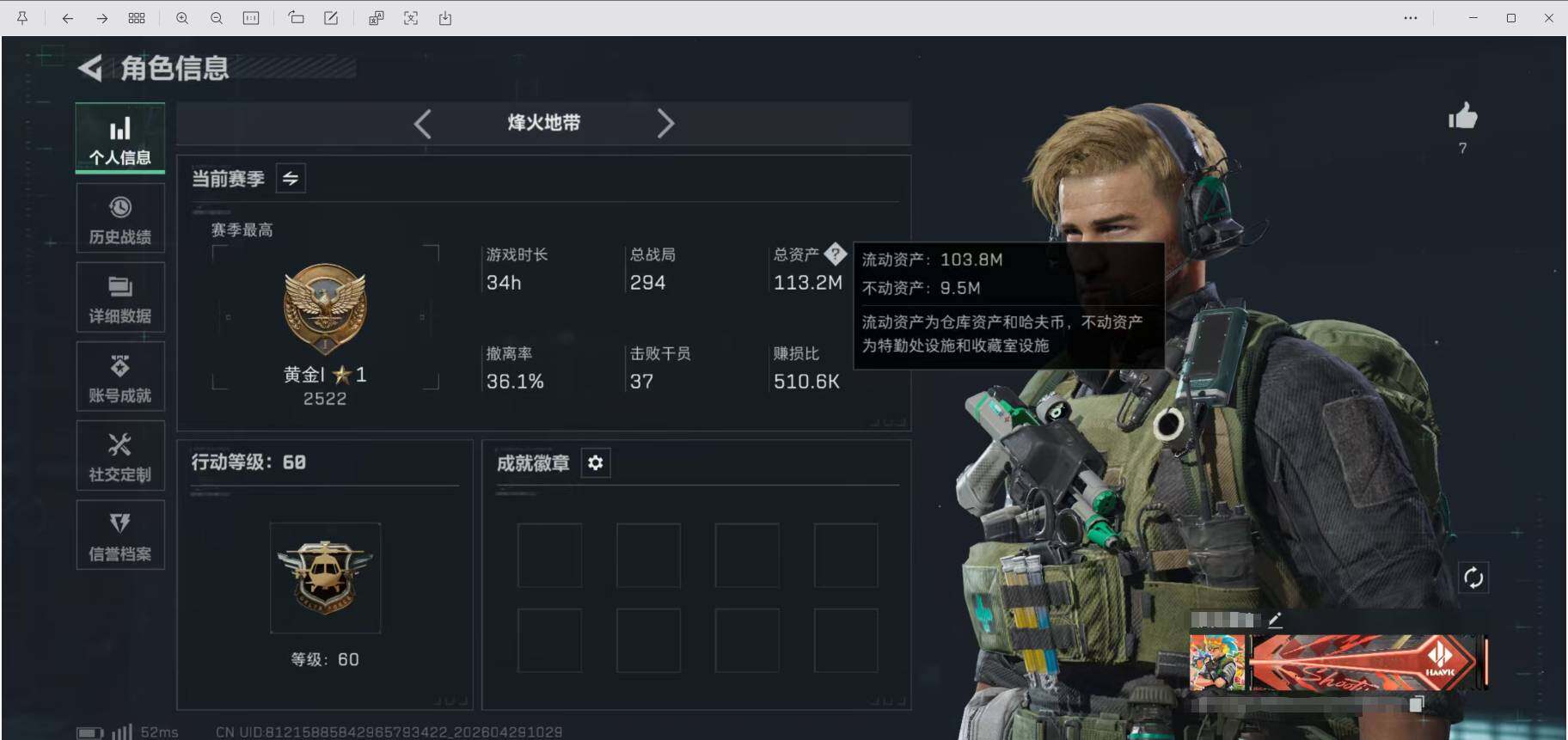Viewport: 1568px width, 740px height.
Task: Zoom in on the image
Action: 182,18
